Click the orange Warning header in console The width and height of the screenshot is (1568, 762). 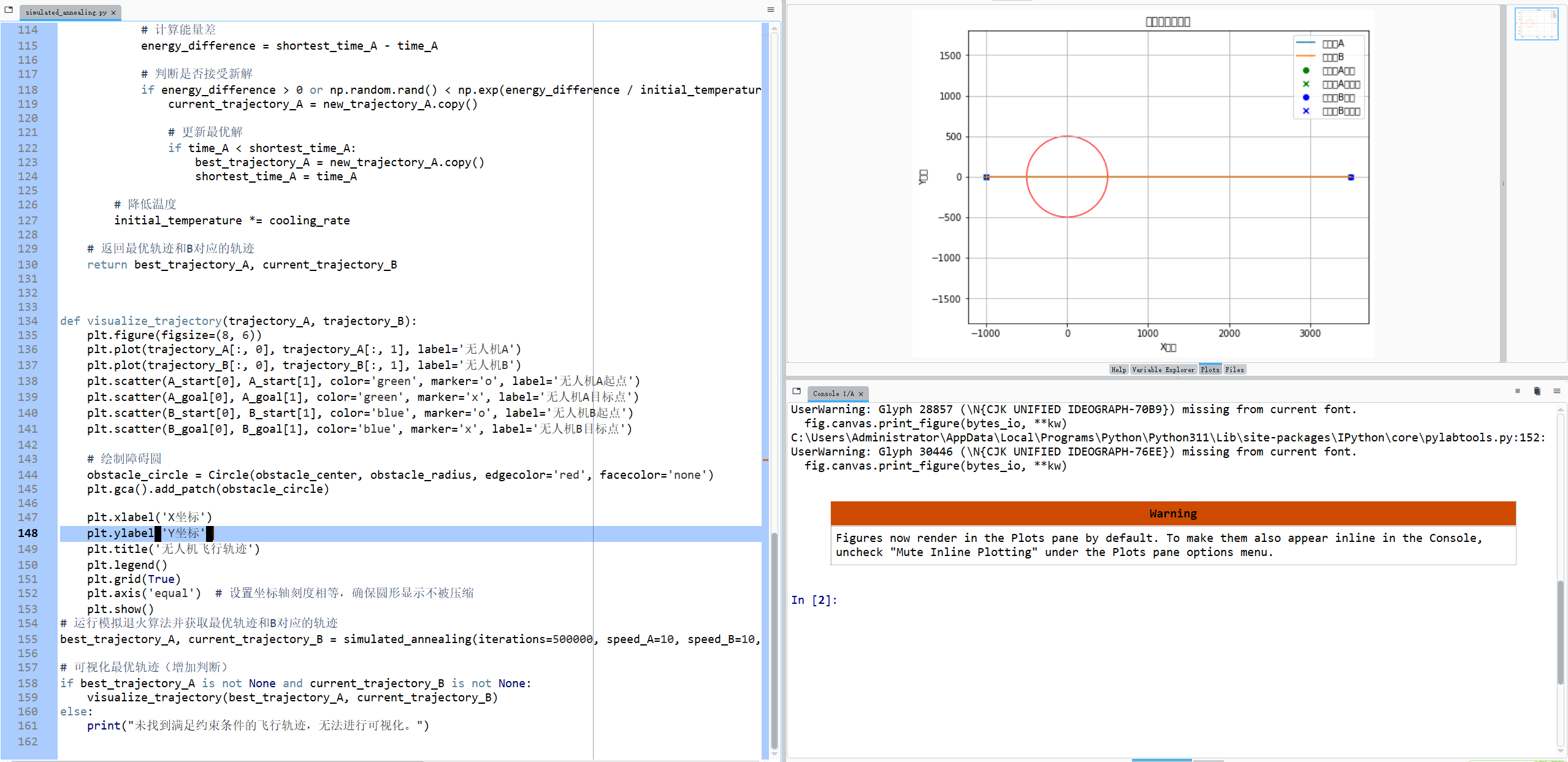click(1173, 514)
